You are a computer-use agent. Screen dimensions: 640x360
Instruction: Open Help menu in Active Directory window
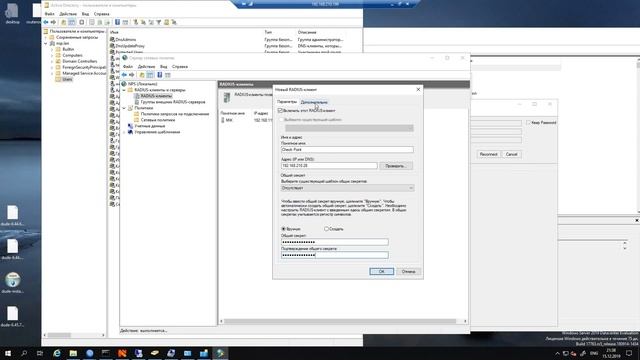point(101,14)
